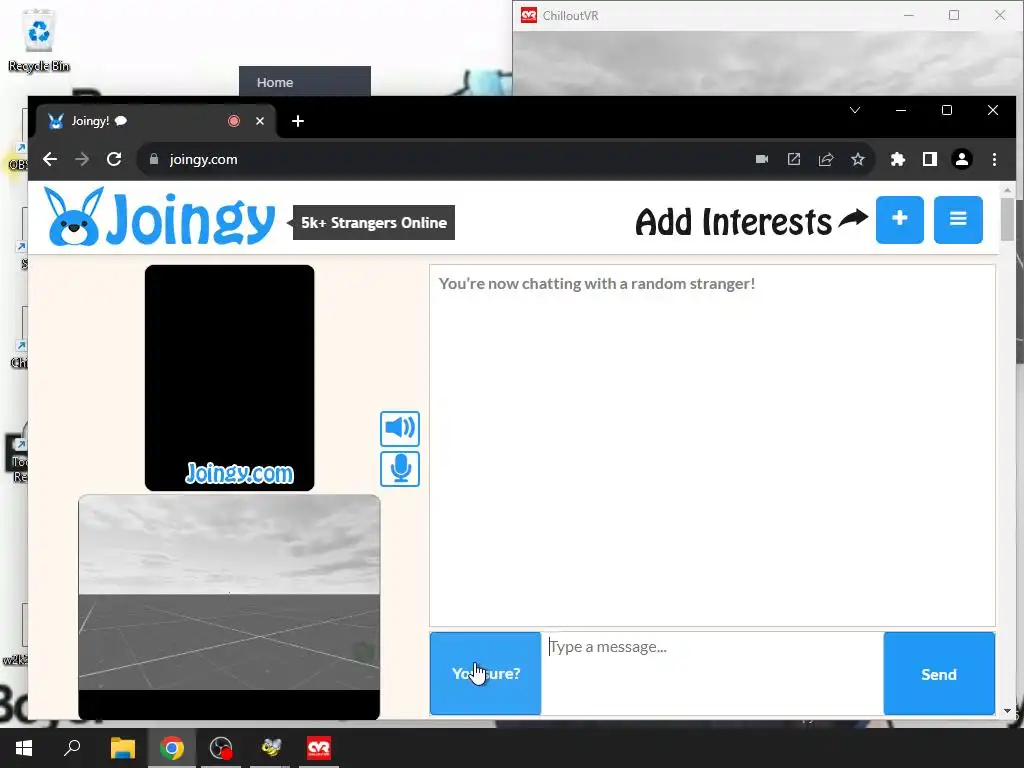1024x768 pixels.
Task: Open File Explorer from the taskbar
Action: coord(122,748)
